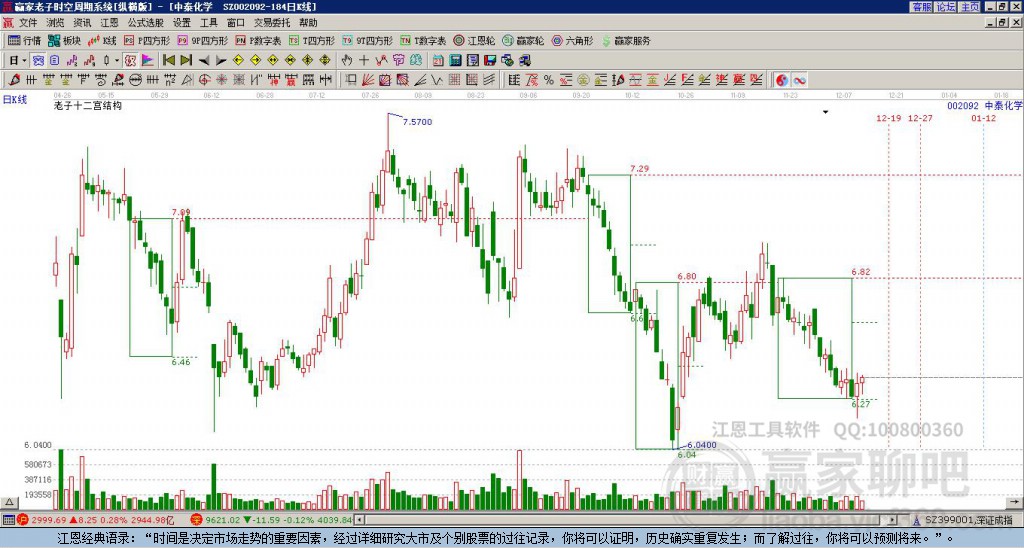Open the 9P四方形 tool
This screenshot has height=548, width=1024.
pos(202,40)
